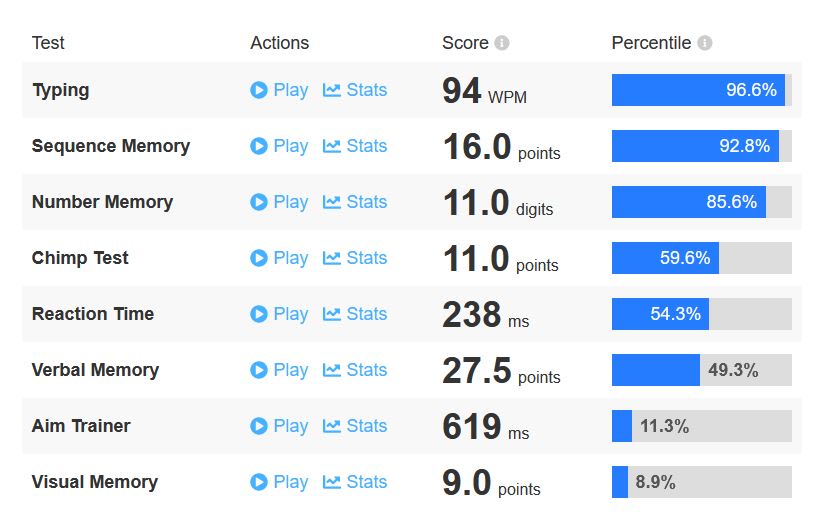Click the Stats chart icon for Aim Trainer
The width and height of the screenshot is (823, 530).
[332, 426]
